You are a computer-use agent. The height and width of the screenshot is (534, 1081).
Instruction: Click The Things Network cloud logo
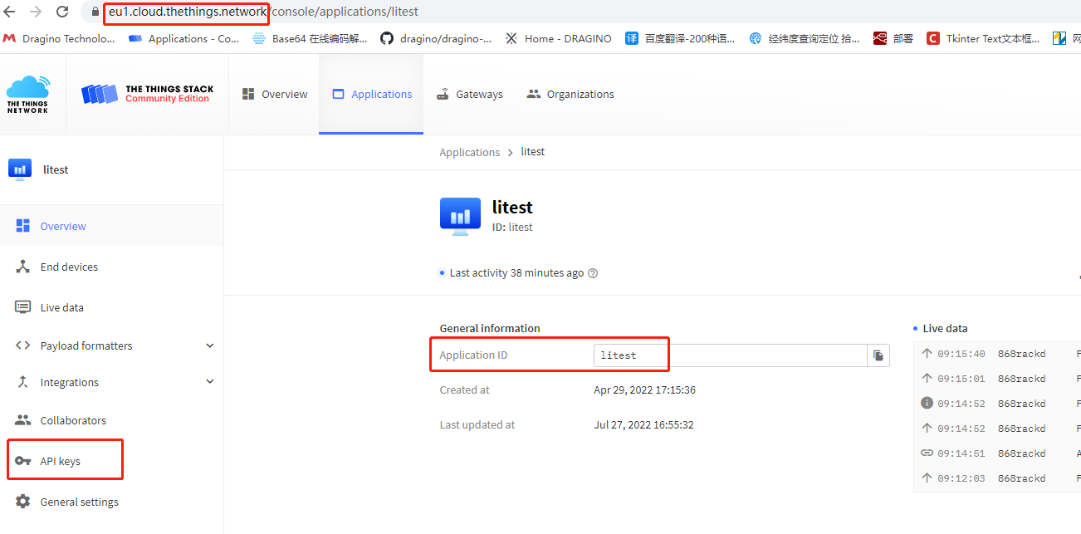tap(28, 94)
